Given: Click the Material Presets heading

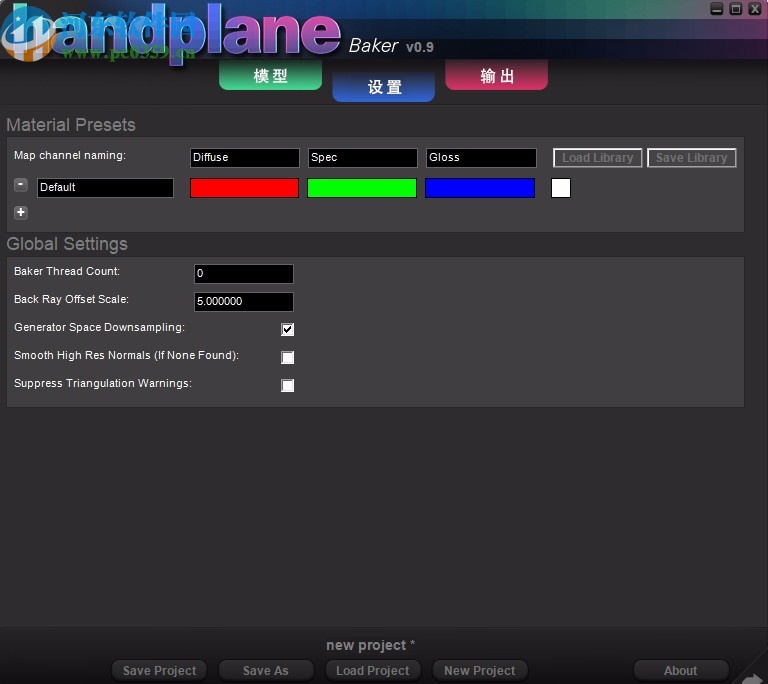Looking at the screenshot, I should click(71, 125).
